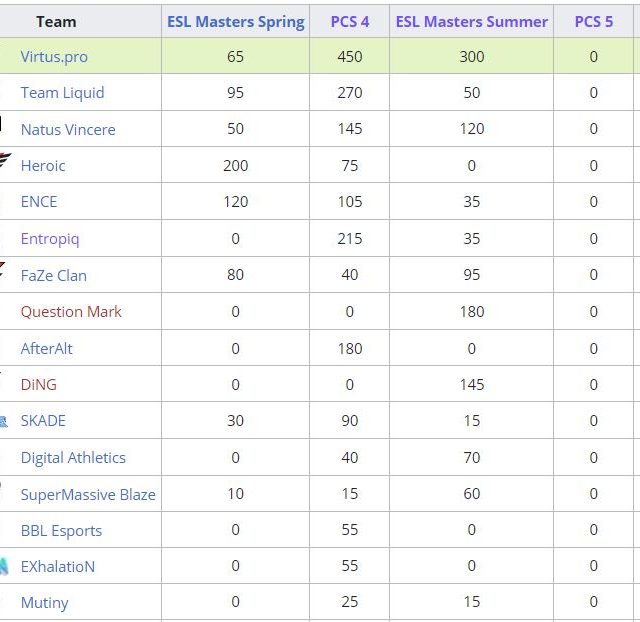Click the Entropiq team link
This screenshot has width=640, height=622.
click(x=50, y=238)
